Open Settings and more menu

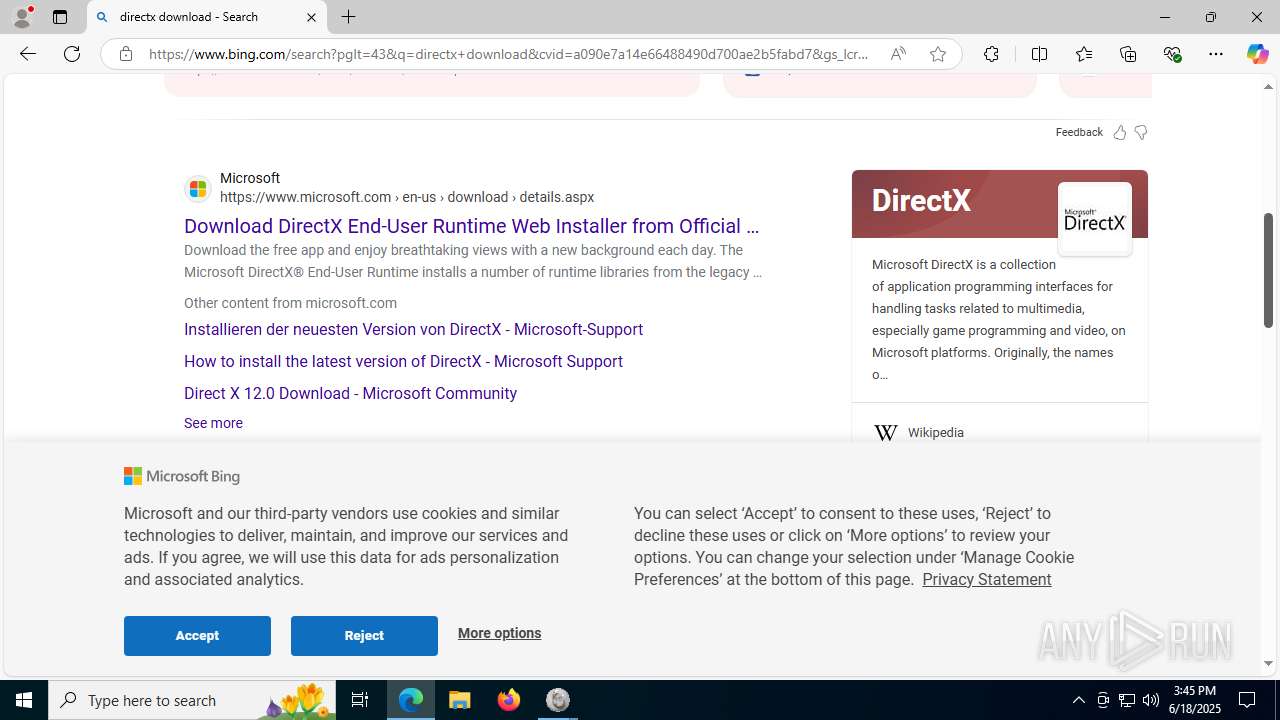pyautogui.click(x=1216, y=54)
